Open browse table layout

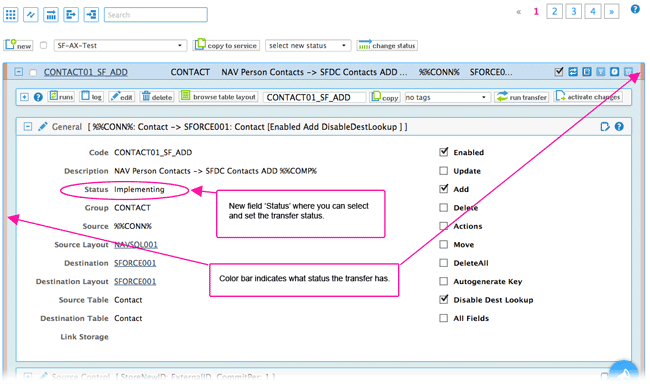tap(218, 96)
